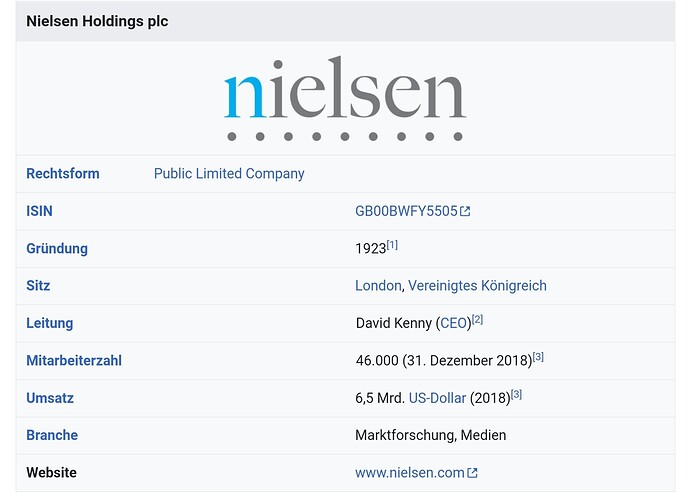Screen dimensions: 690x493
Task: Open the Vereinigtes Königreich link
Action: click(x=477, y=286)
